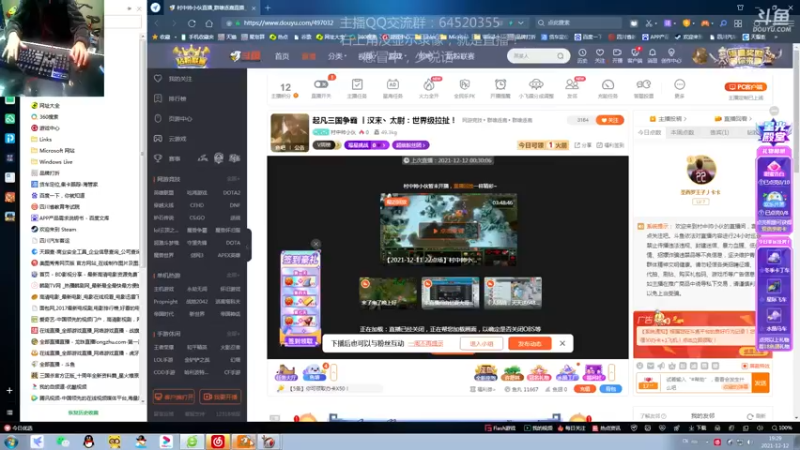This screenshot has width=800, height=450.
Task: Switch to 今日贡献 tab
Action: click(649, 132)
